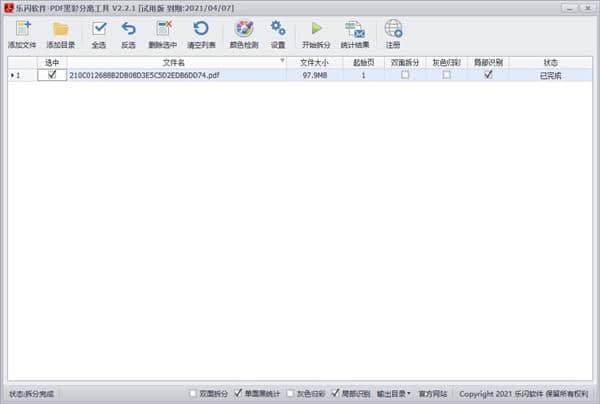Click the row 1 indicator arrow
The height and width of the screenshot is (404, 600).
pyautogui.click(x=12, y=76)
